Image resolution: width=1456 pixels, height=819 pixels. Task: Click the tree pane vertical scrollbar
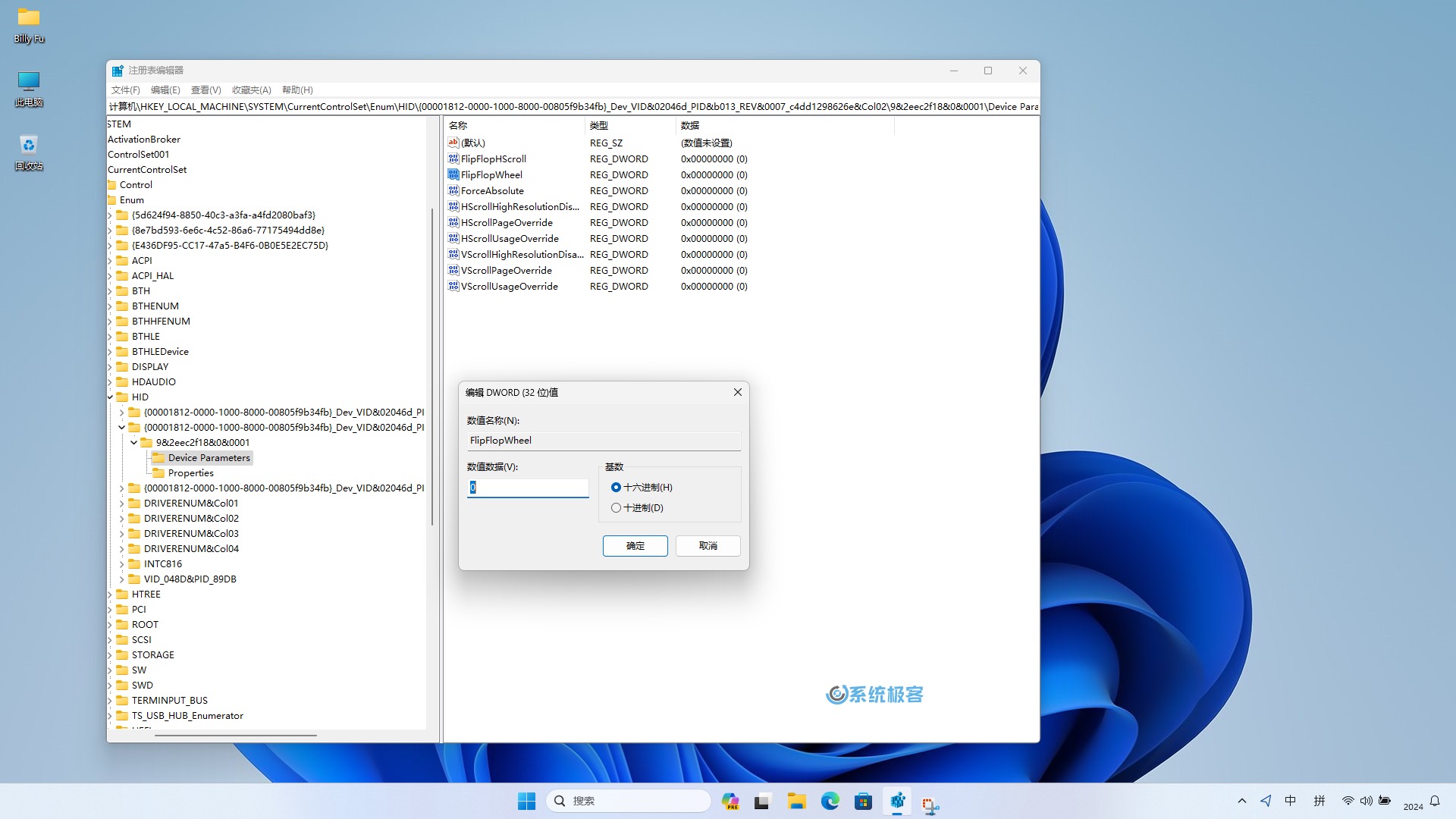click(432, 367)
